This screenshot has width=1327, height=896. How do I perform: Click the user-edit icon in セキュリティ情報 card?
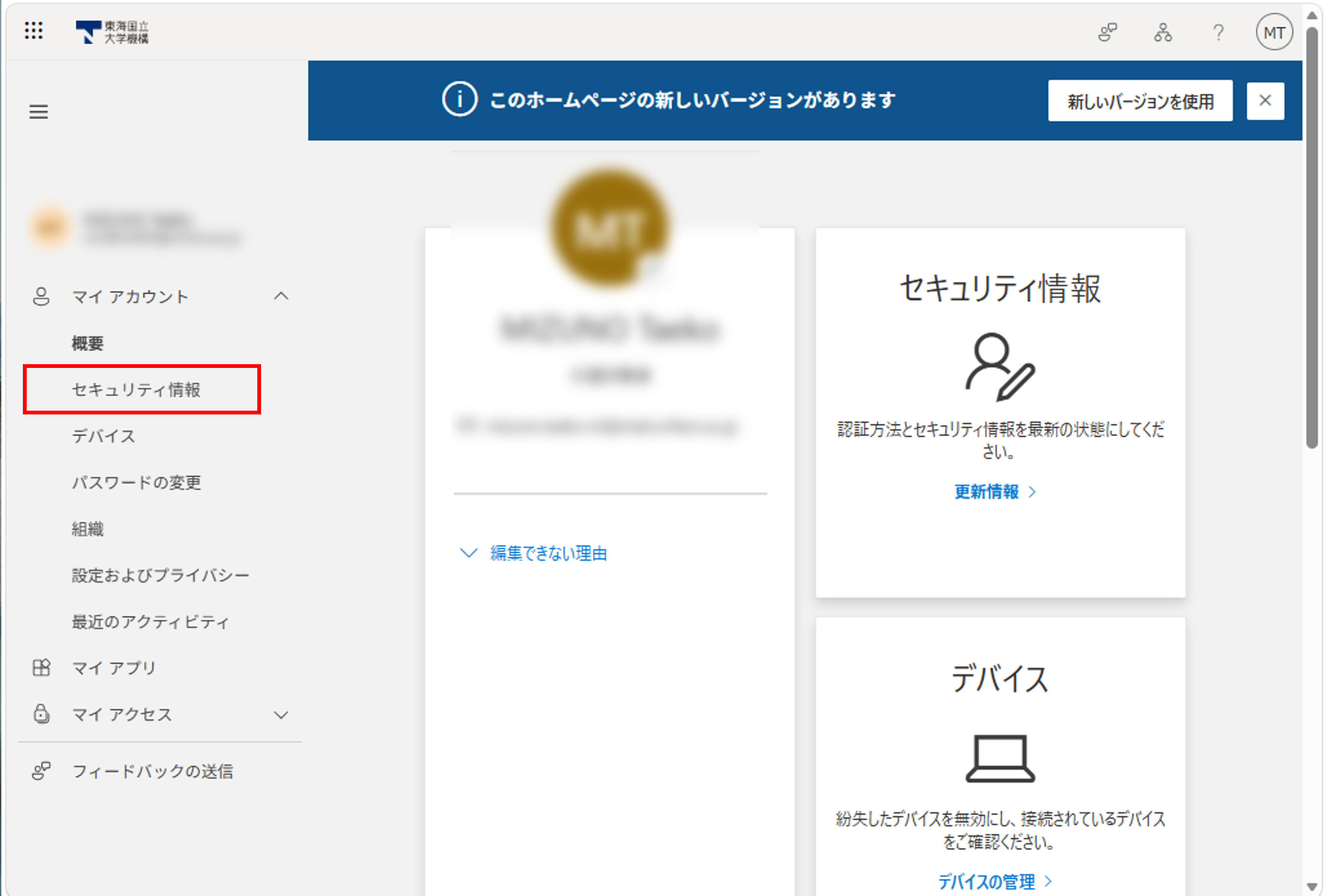pos(1000,367)
